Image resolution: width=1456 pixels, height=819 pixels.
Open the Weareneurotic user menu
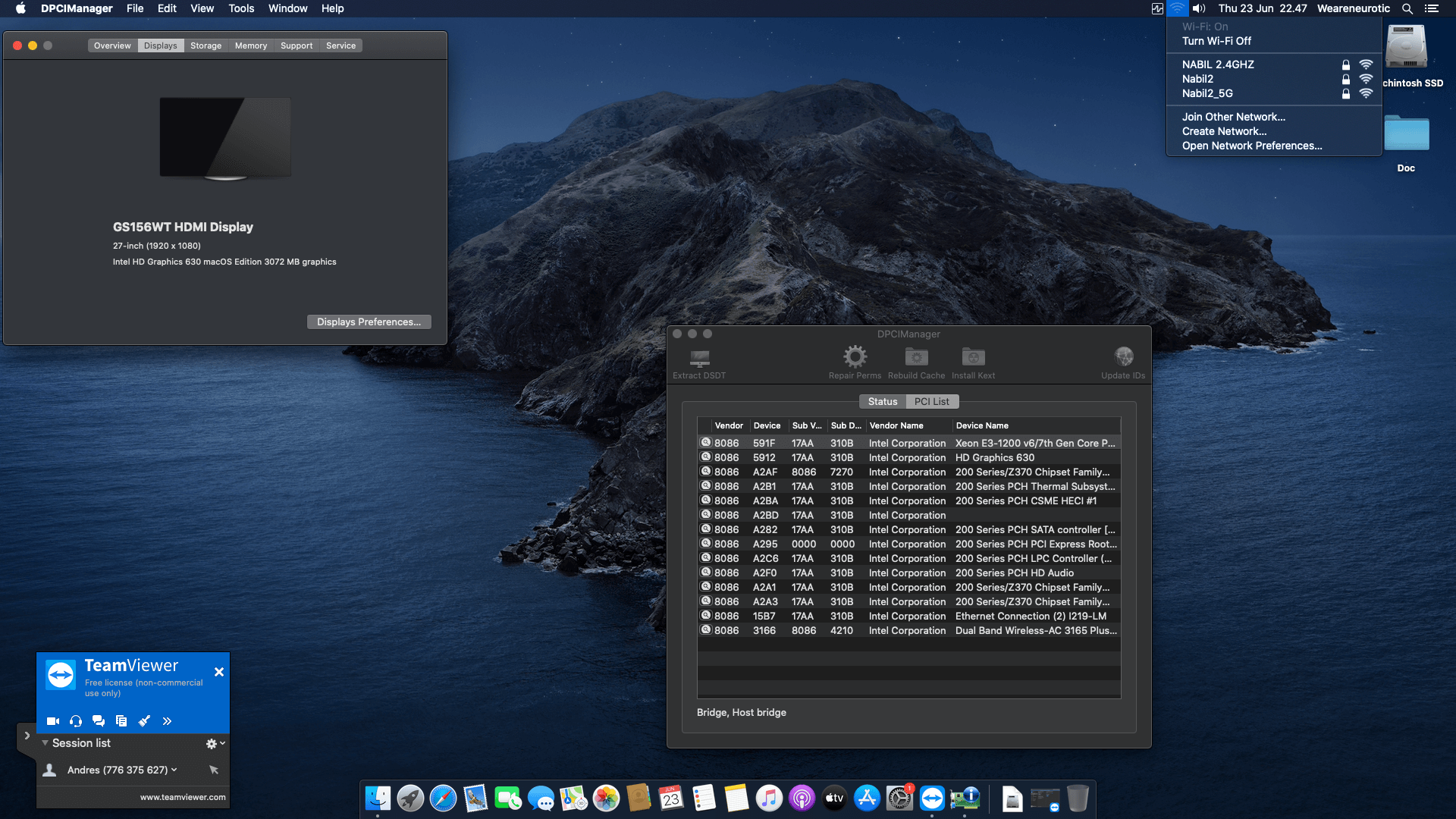1354,8
